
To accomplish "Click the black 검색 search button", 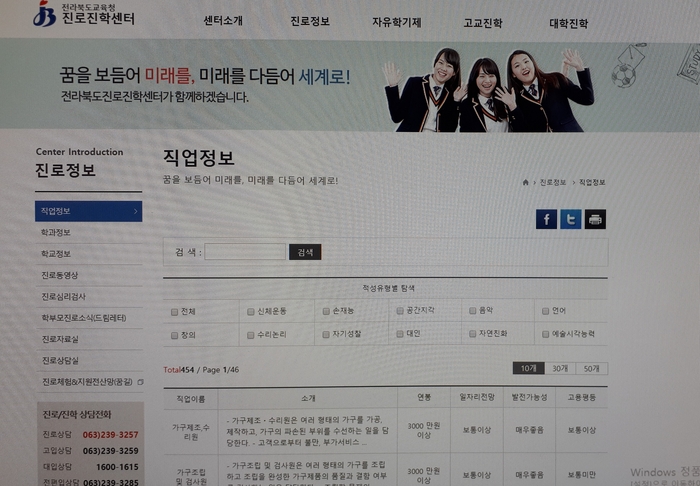I will pos(305,252).
